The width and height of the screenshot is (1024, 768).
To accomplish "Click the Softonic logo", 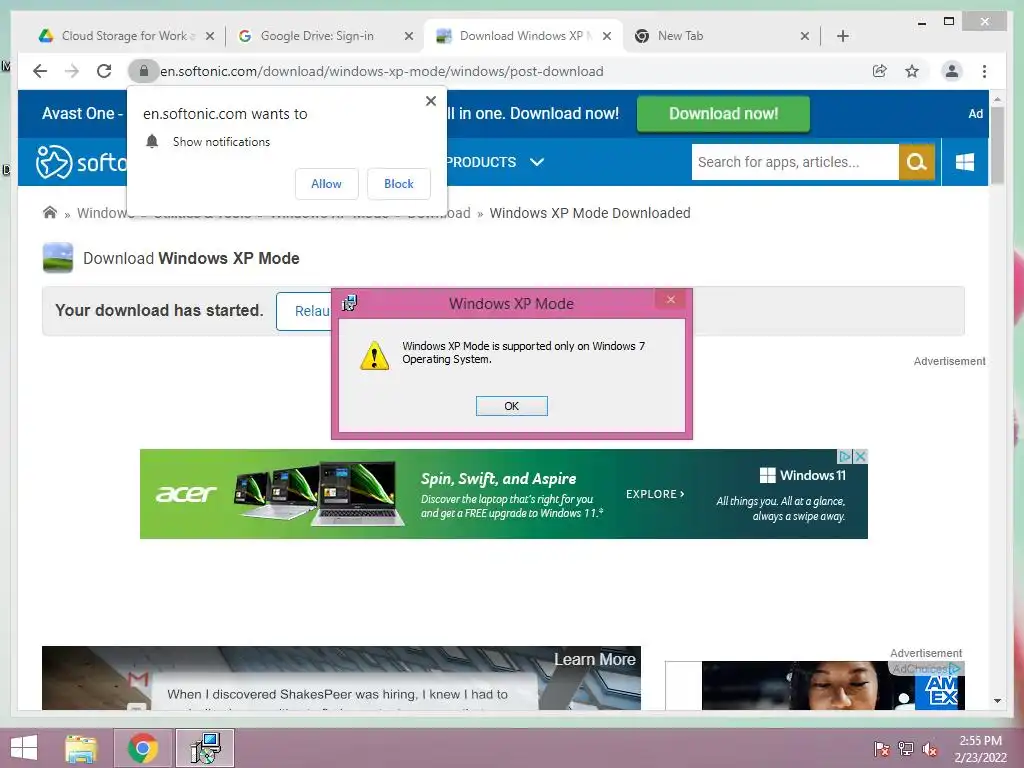I will coord(81,162).
